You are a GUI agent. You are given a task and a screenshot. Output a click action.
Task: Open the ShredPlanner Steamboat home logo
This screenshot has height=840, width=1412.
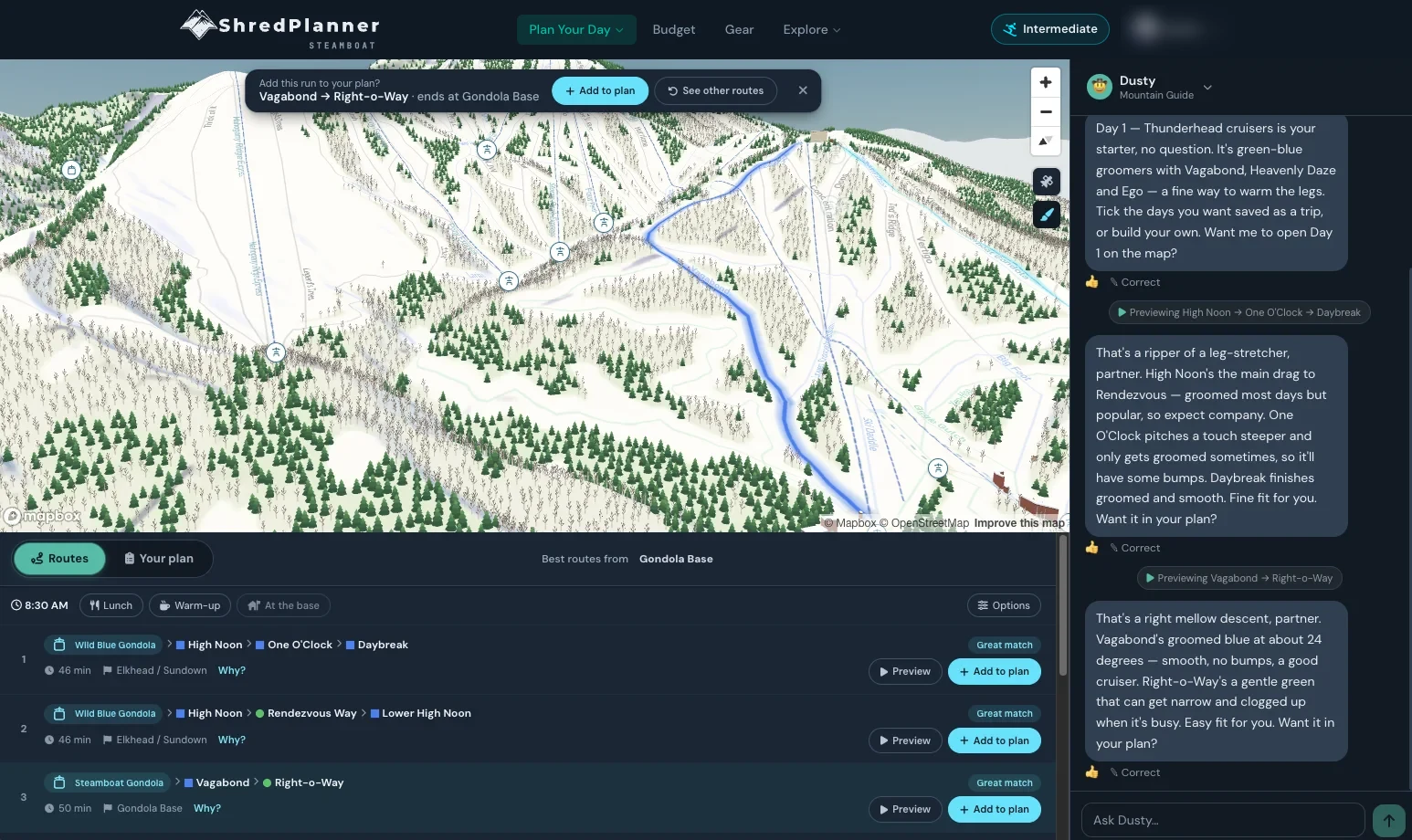[280, 28]
